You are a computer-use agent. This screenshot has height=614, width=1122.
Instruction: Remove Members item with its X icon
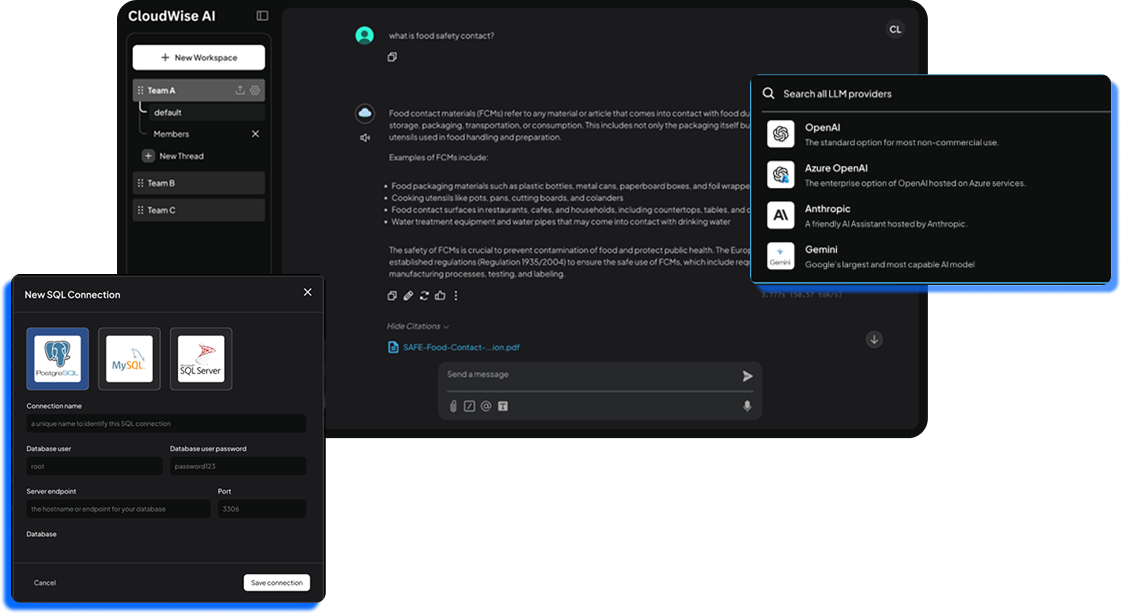tap(255, 134)
